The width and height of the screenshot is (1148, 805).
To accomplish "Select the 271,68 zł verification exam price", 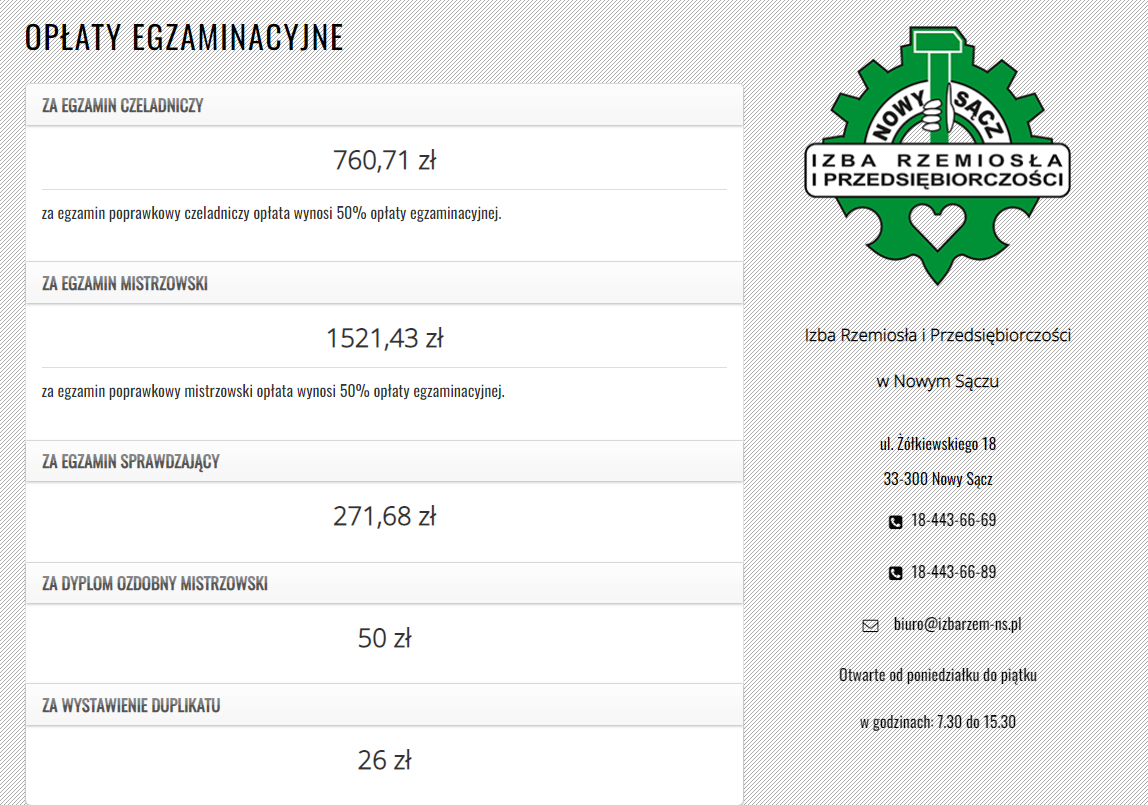I will click(x=385, y=517).
